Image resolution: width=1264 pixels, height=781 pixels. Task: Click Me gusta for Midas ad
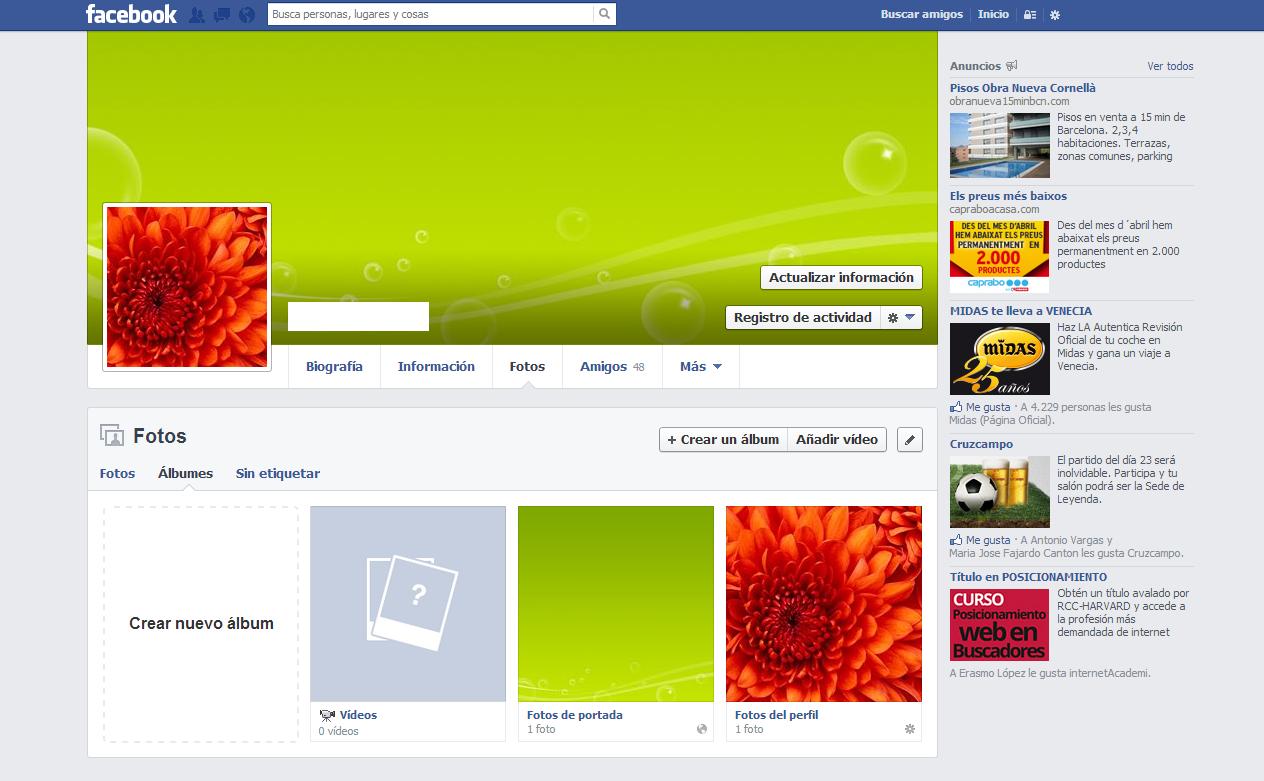pyautogui.click(x=987, y=407)
